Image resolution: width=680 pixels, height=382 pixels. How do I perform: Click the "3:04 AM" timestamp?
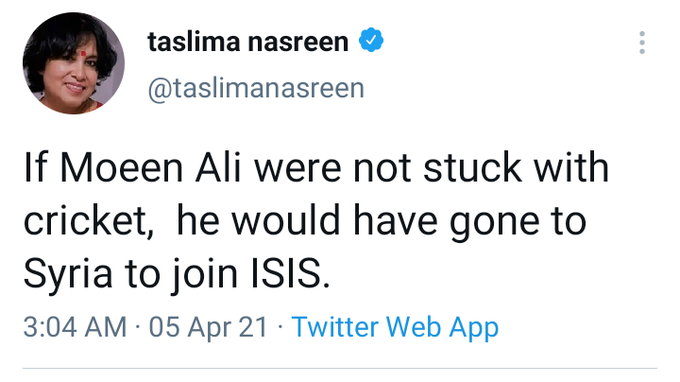pos(75,327)
